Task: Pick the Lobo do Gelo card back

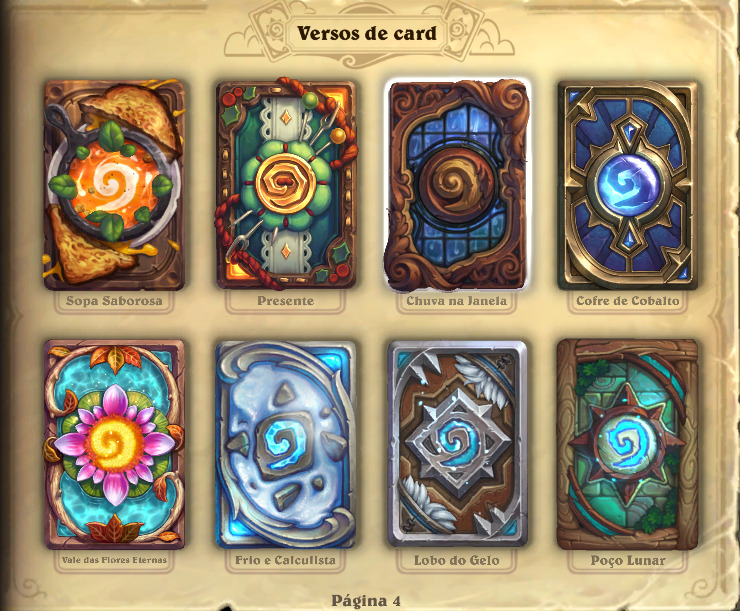Action: tap(457, 444)
